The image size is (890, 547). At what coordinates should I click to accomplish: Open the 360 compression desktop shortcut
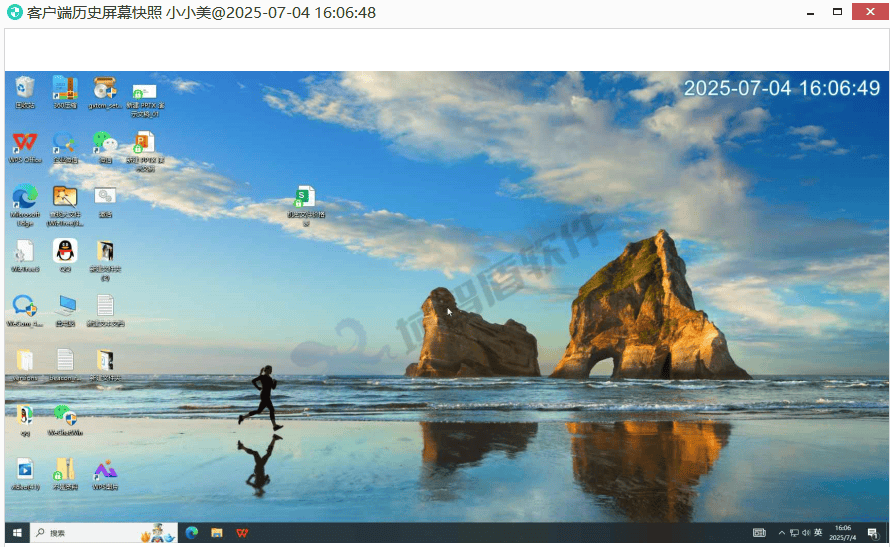(65, 90)
